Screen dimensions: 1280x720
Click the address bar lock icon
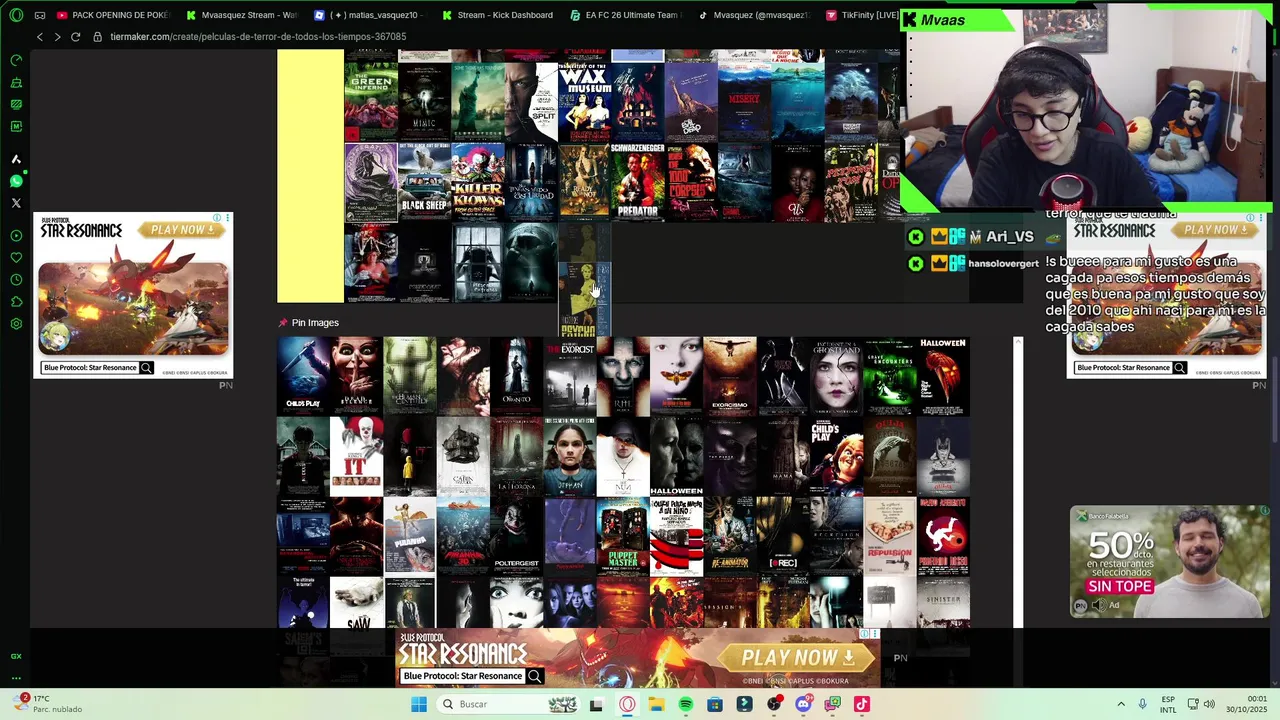tap(97, 37)
